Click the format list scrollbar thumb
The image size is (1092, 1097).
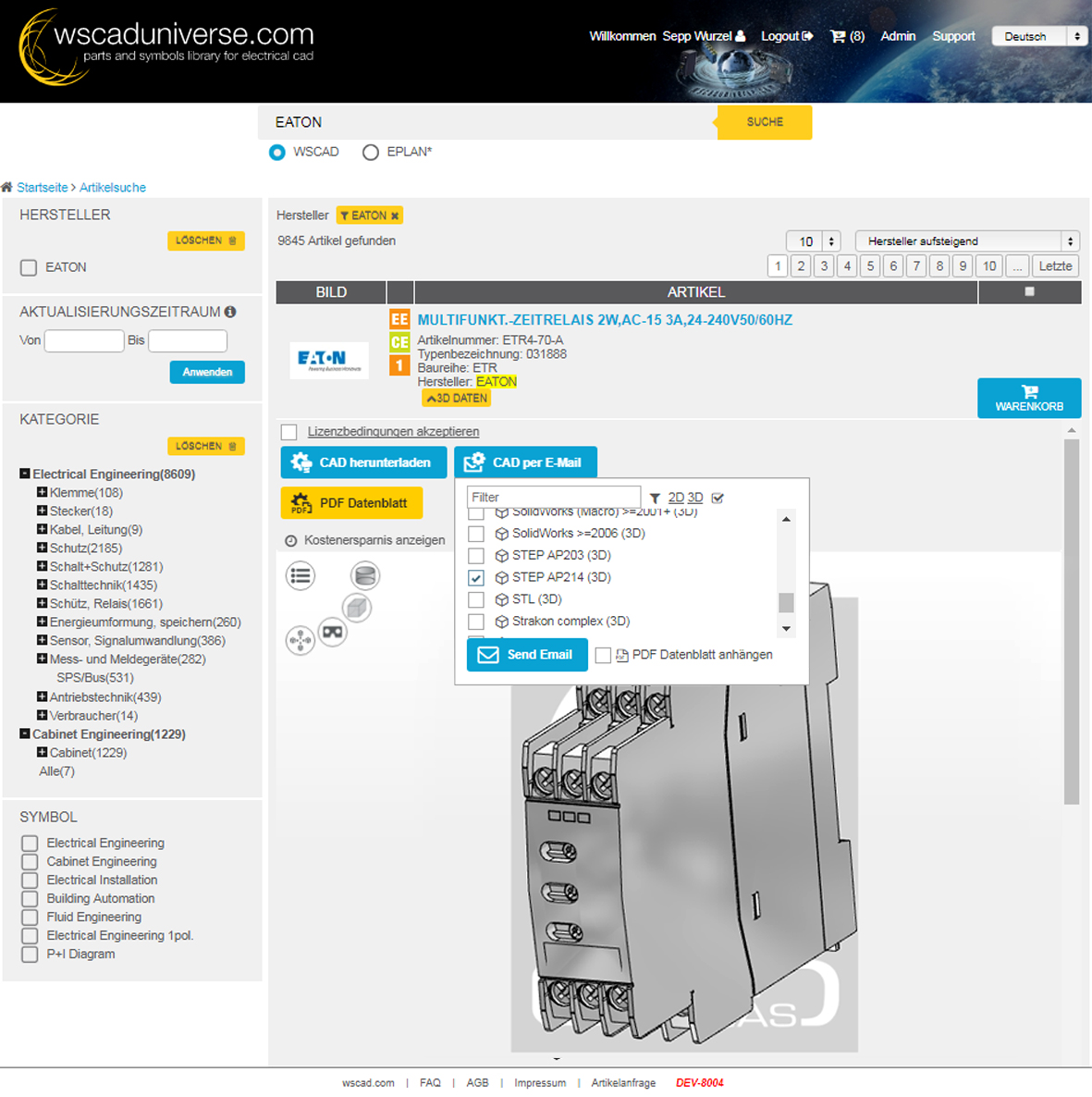point(786,602)
